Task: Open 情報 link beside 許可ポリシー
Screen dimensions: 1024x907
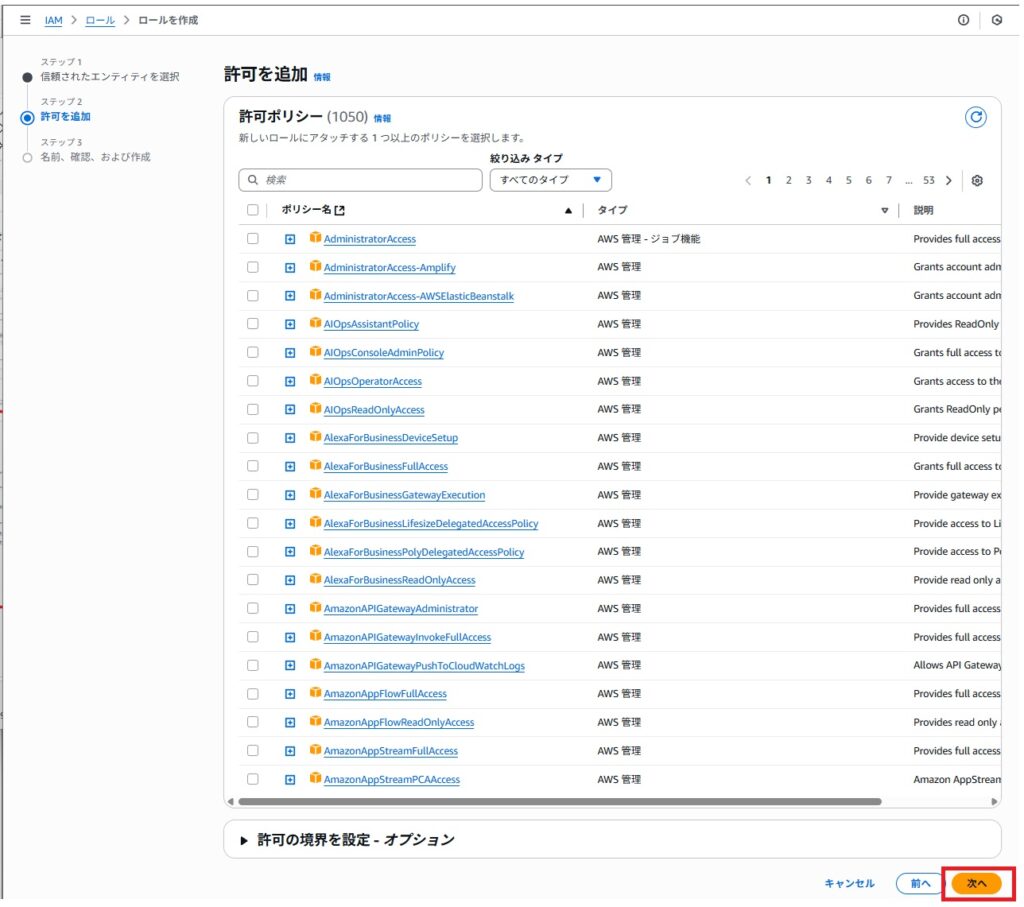Action: coord(382,118)
